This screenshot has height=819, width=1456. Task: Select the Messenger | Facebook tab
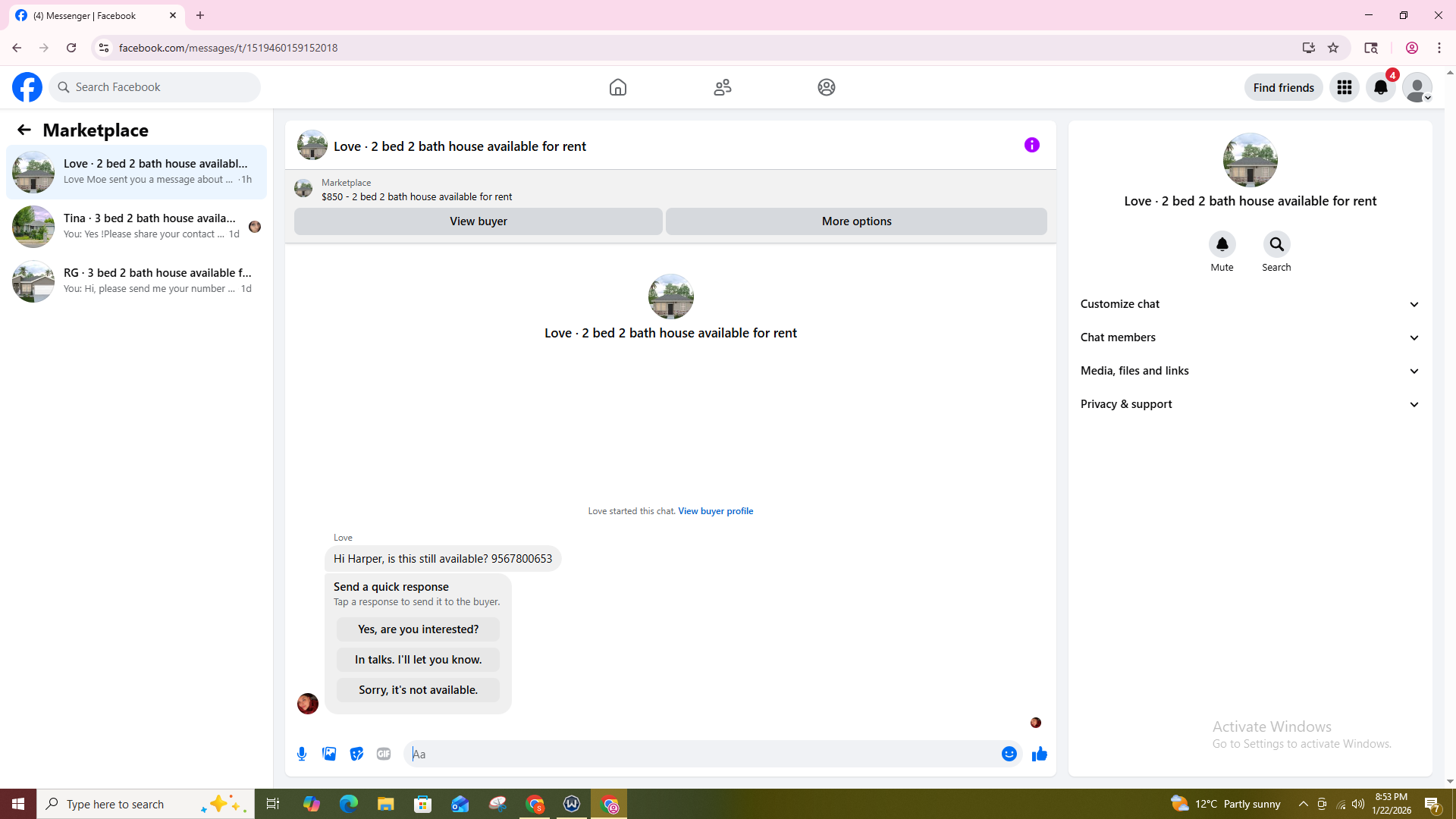[x=97, y=15]
